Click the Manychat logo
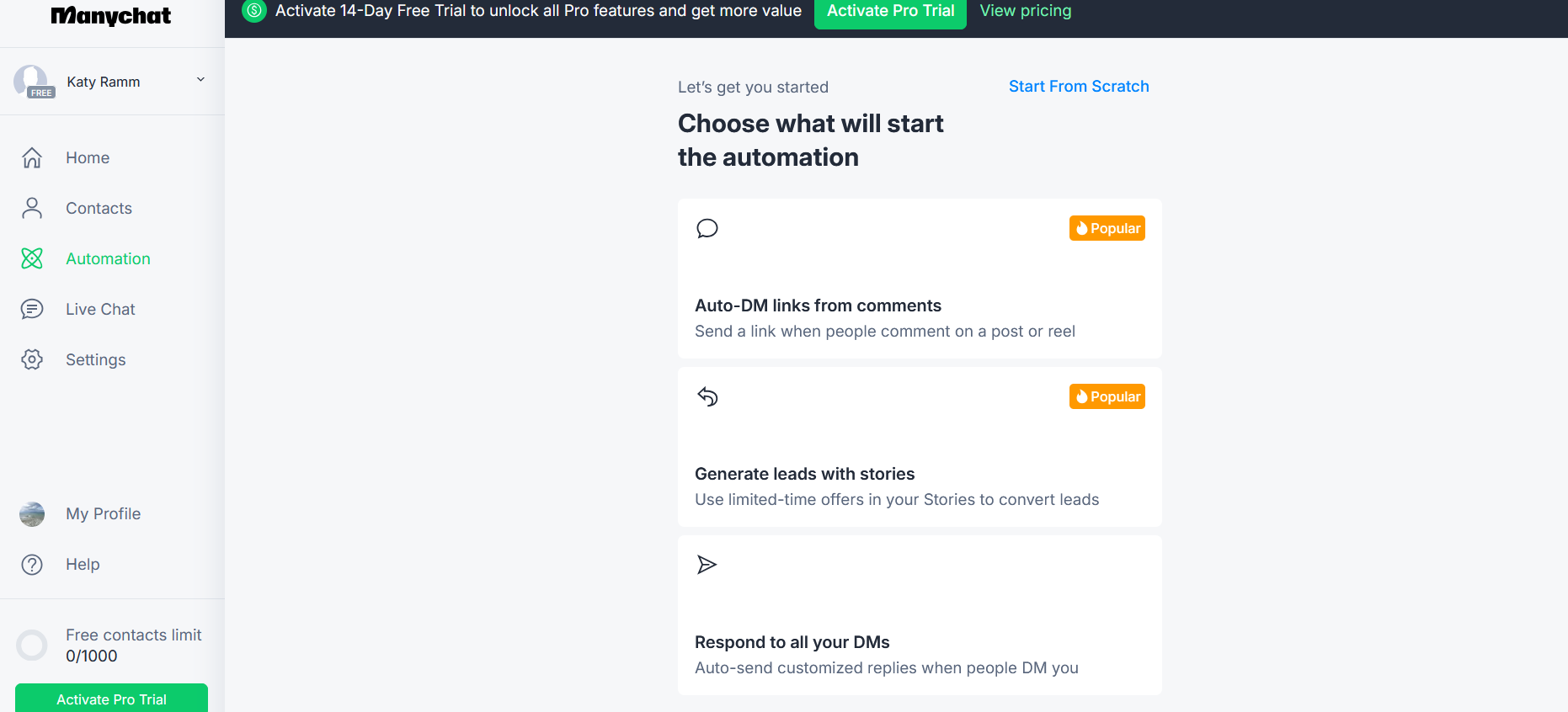1568x712 pixels. click(x=111, y=16)
